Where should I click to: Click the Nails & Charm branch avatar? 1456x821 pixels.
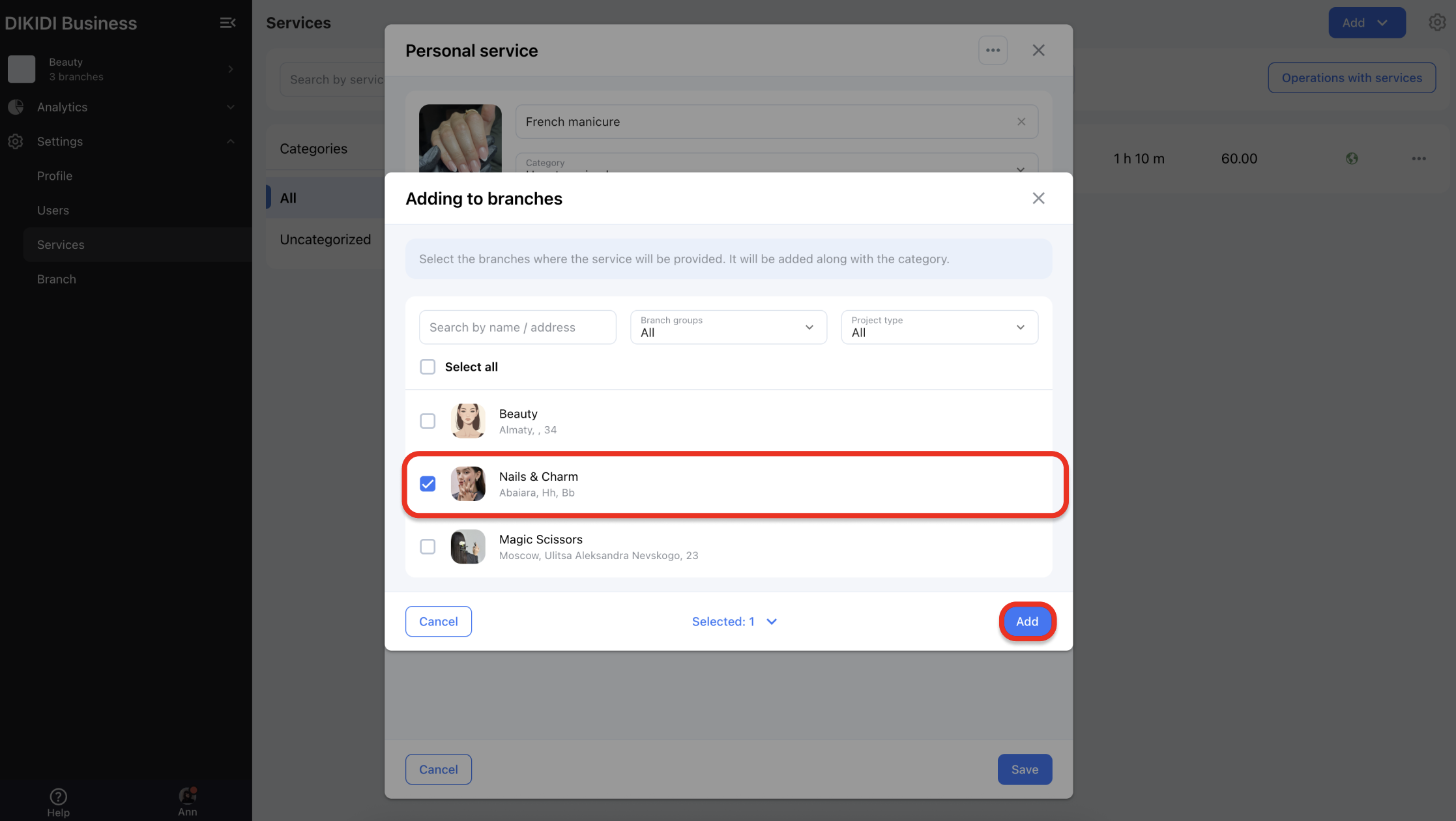[467, 484]
